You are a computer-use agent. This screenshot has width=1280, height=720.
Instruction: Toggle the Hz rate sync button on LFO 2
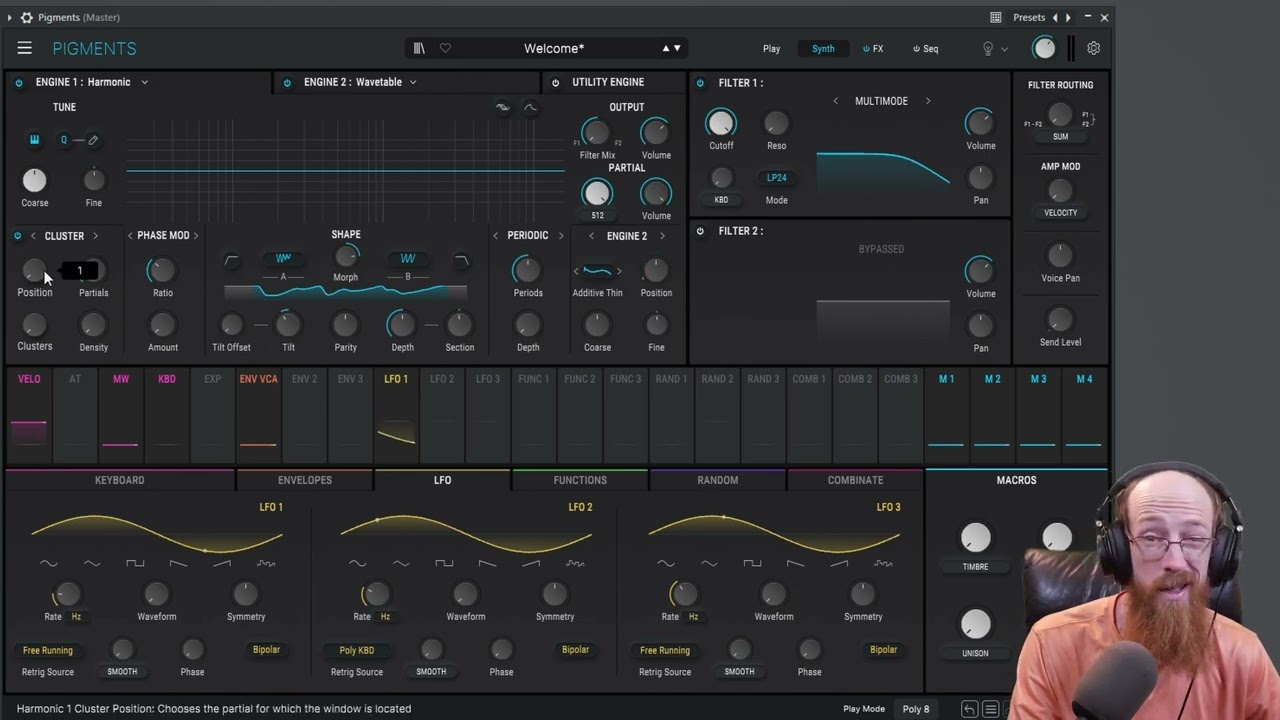[x=385, y=617]
